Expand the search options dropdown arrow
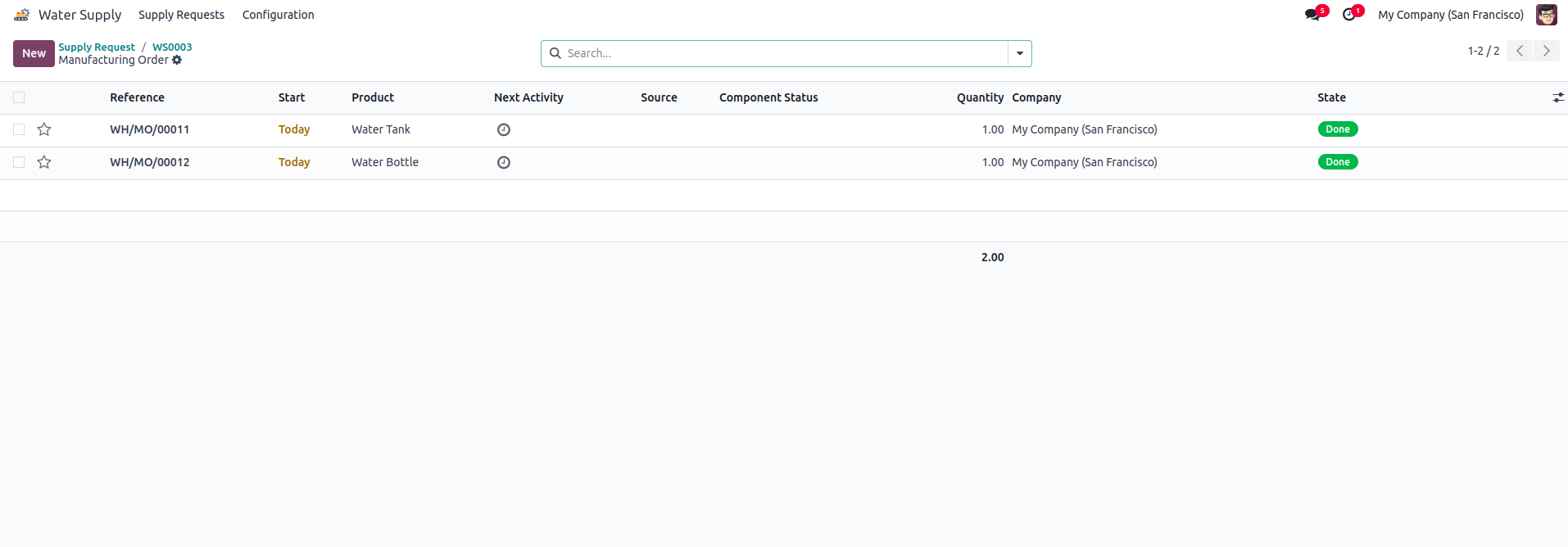 (1019, 53)
